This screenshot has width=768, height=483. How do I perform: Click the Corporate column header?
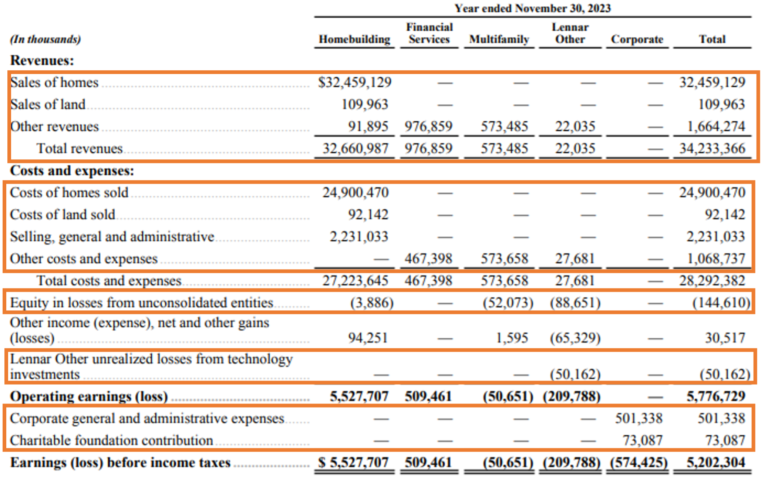[636, 40]
